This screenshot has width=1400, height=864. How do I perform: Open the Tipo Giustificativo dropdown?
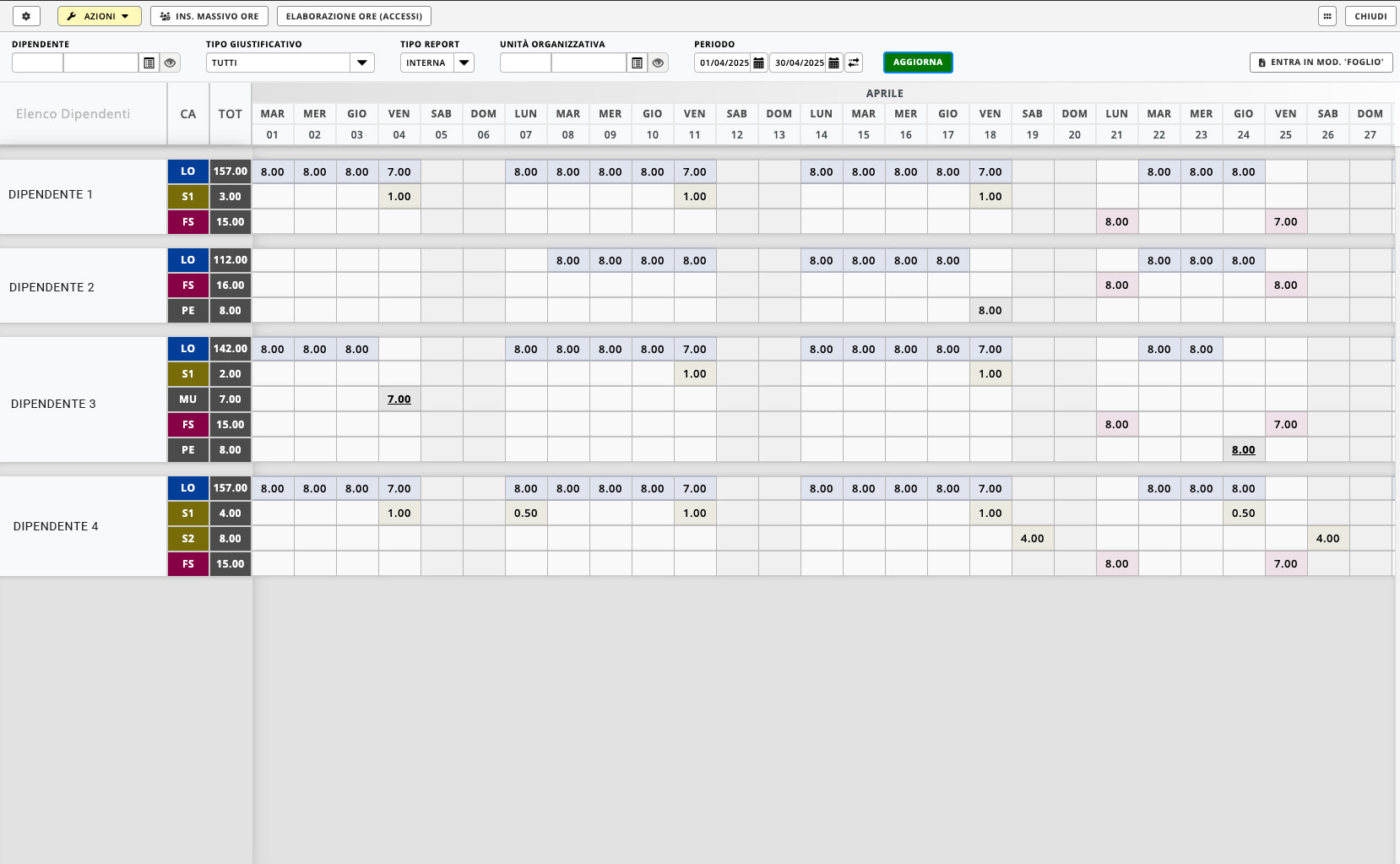click(x=361, y=62)
